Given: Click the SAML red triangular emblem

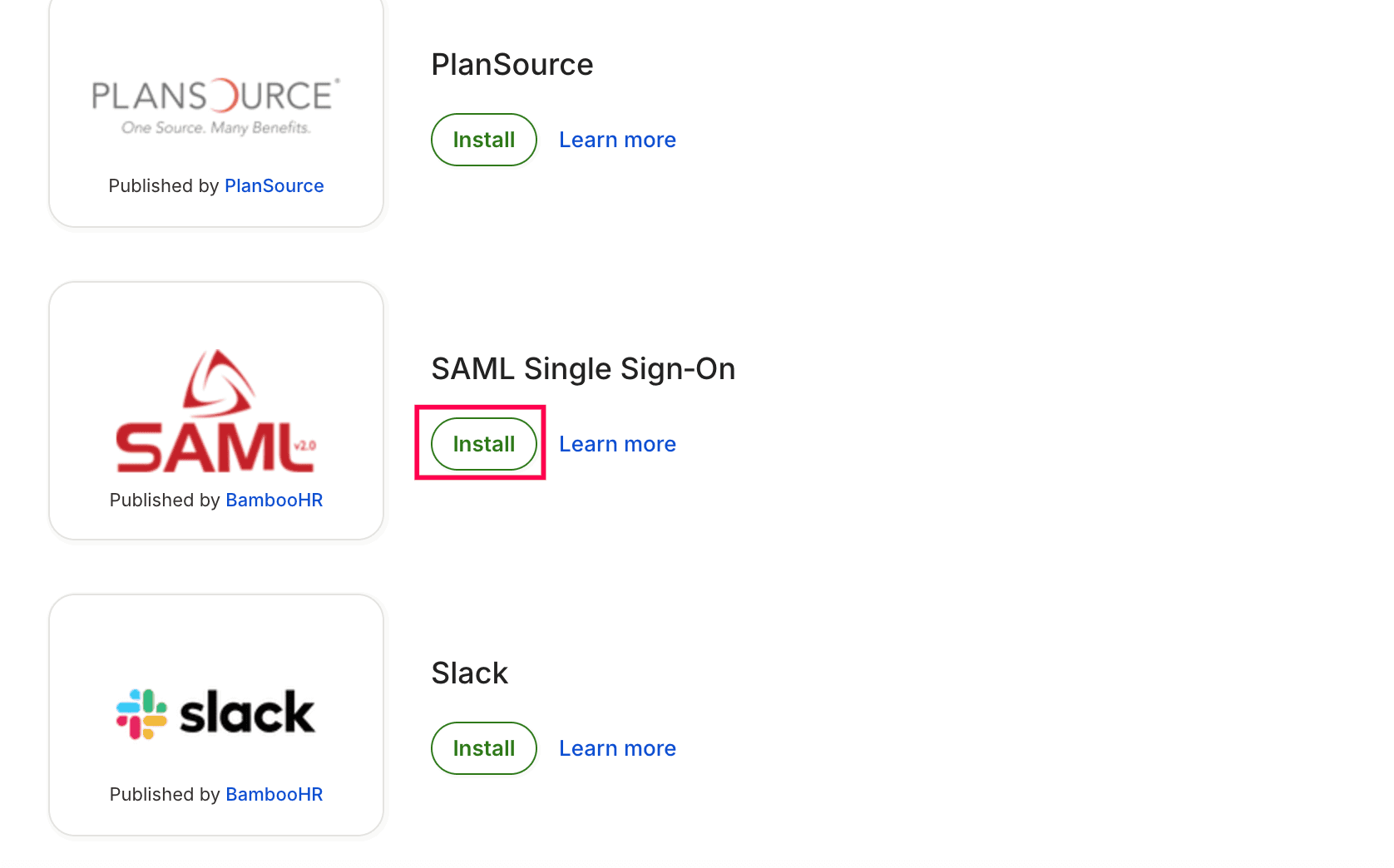Looking at the screenshot, I should tap(218, 383).
